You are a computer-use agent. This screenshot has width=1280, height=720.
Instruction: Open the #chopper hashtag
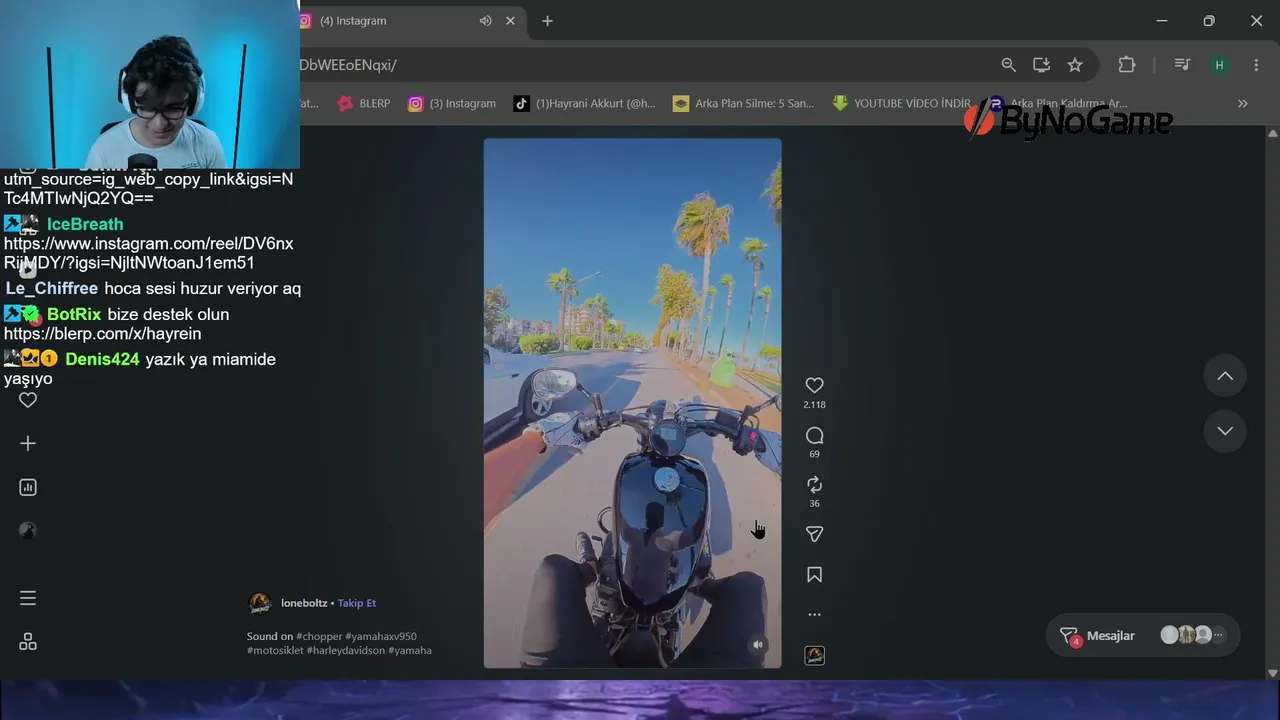click(x=319, y=636)
